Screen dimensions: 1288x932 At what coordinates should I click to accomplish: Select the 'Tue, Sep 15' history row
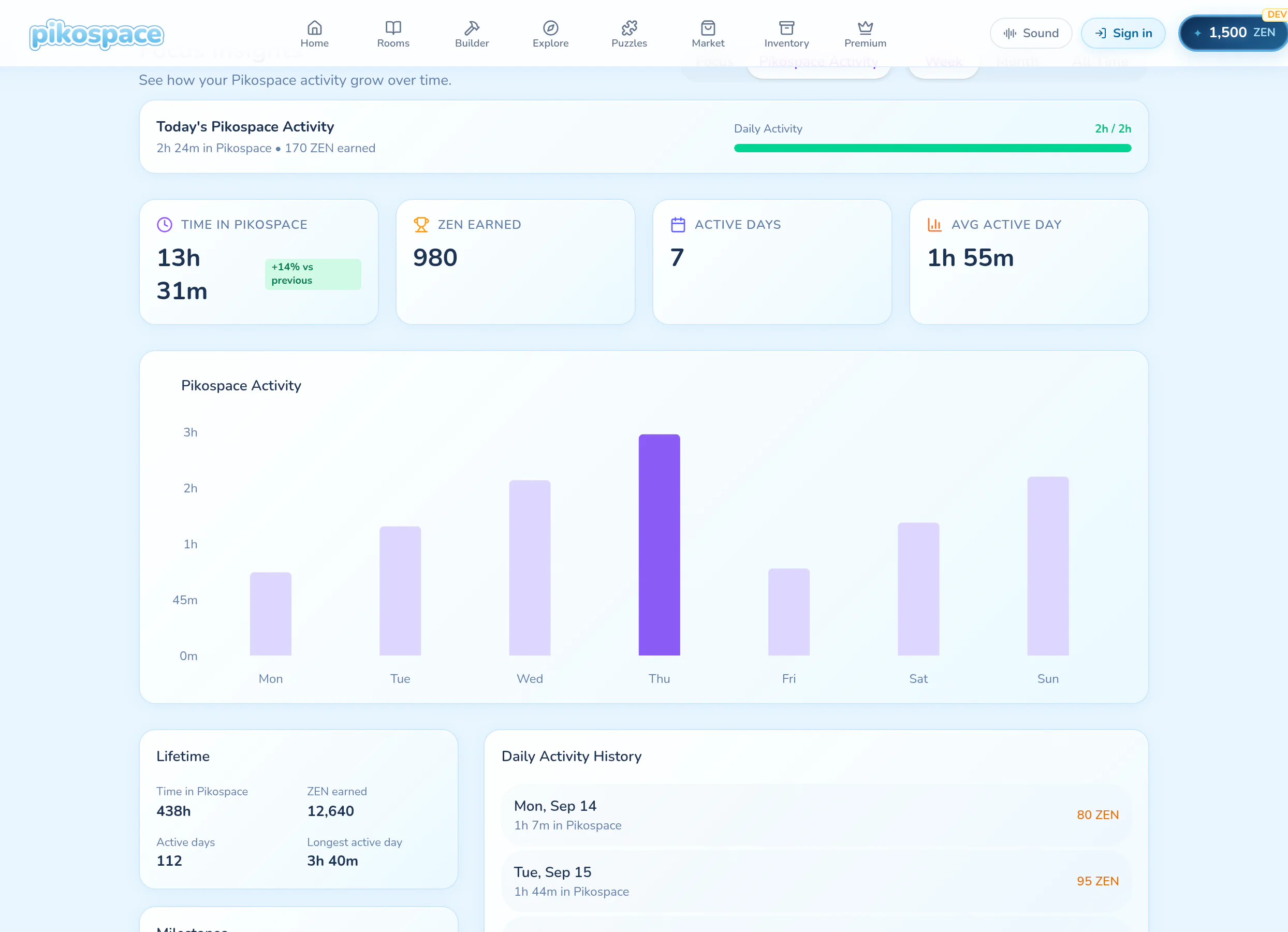[816, 881]
